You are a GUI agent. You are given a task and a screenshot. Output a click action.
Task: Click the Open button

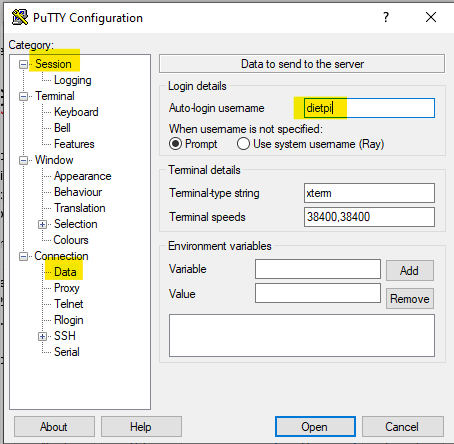[x=315, y=427]
